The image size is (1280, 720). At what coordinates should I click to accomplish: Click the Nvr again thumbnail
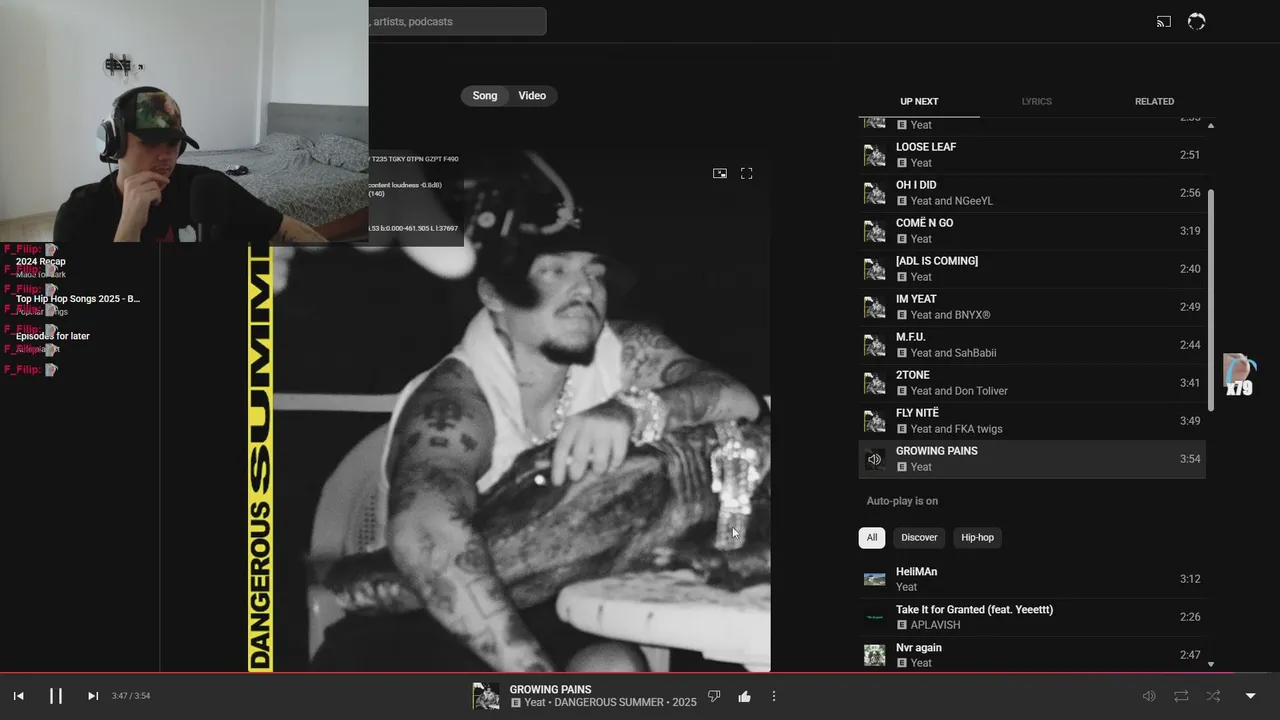pyautogui.click(x=875, y=655)
